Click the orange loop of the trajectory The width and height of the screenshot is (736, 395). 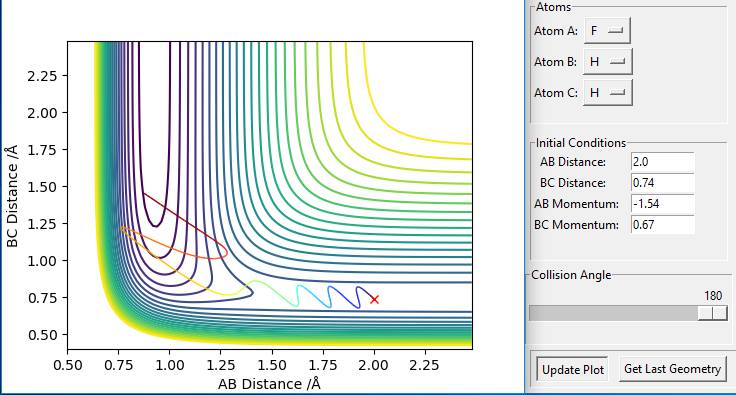[x=174, y=244]
